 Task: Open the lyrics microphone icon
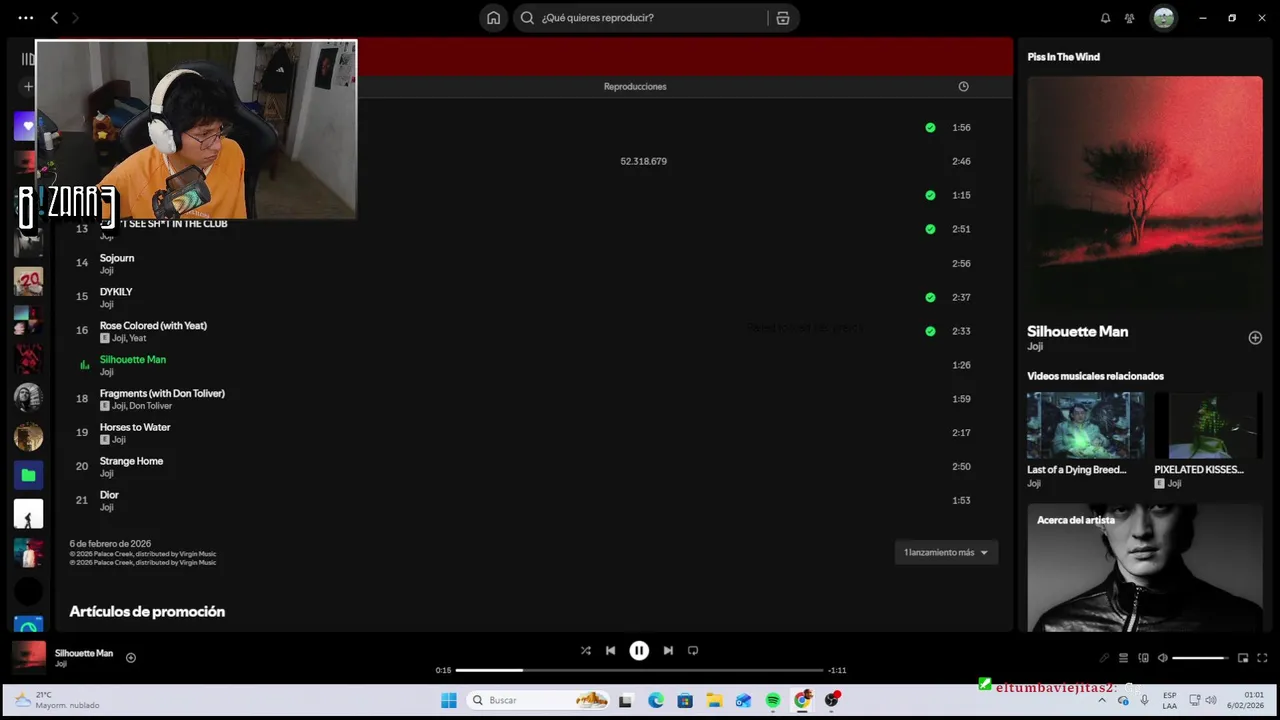[x=1104, y=658]
